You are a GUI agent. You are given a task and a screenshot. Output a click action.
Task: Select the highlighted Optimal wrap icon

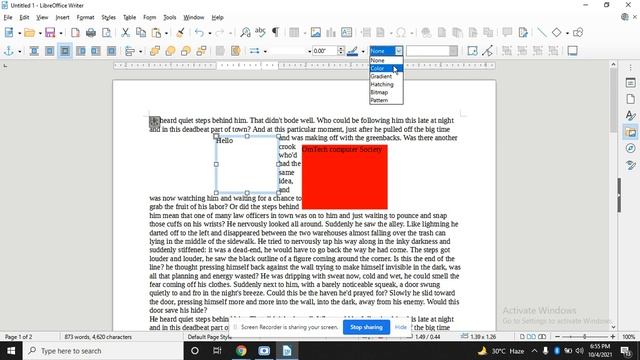coord(65,51)
